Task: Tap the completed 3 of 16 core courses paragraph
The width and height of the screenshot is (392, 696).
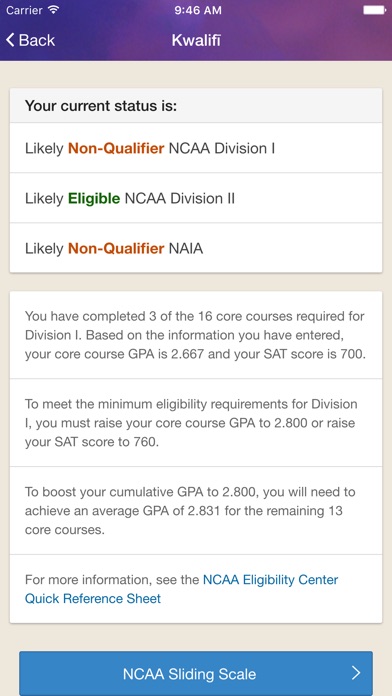Action: tap(196, 335)
